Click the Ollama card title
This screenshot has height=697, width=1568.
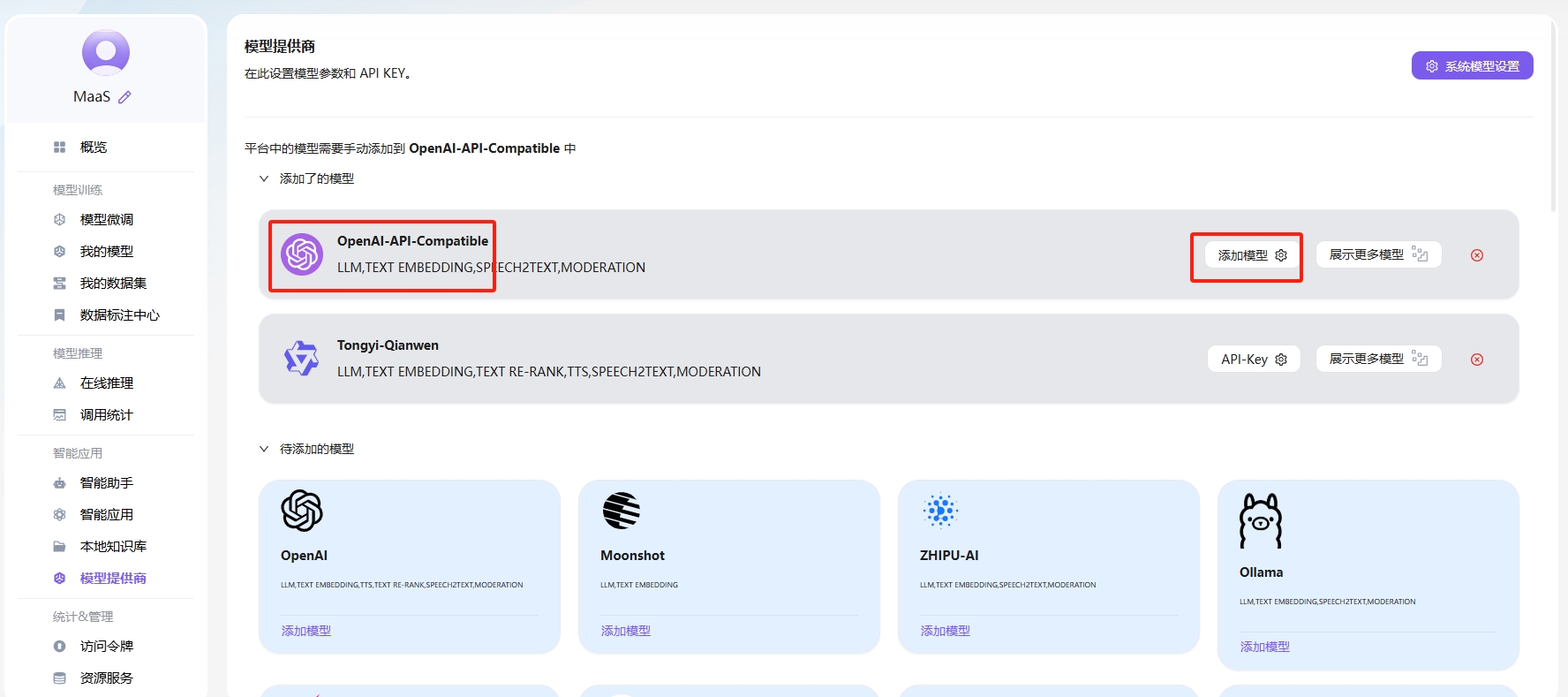click(x=1261, y=572)
